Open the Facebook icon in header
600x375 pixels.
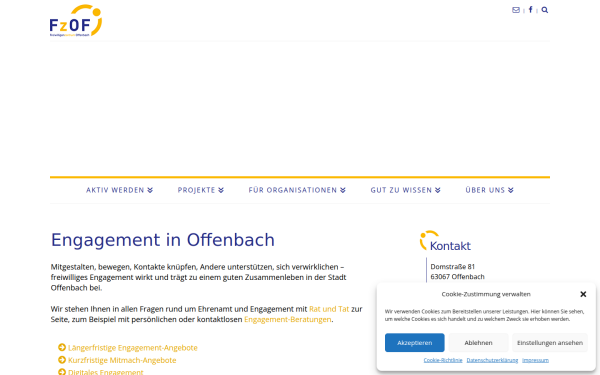tap(530, 10)
